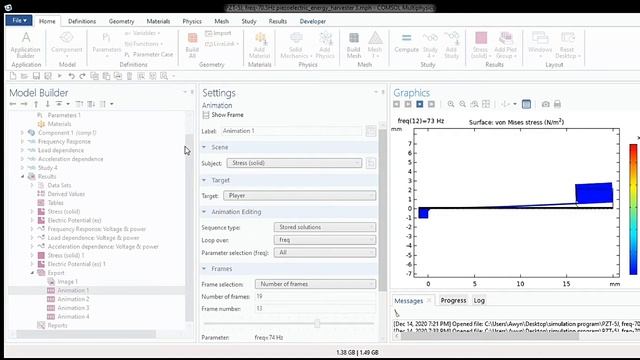Click Zoom Extents in Graphics toolbar

tap(486, 104)
